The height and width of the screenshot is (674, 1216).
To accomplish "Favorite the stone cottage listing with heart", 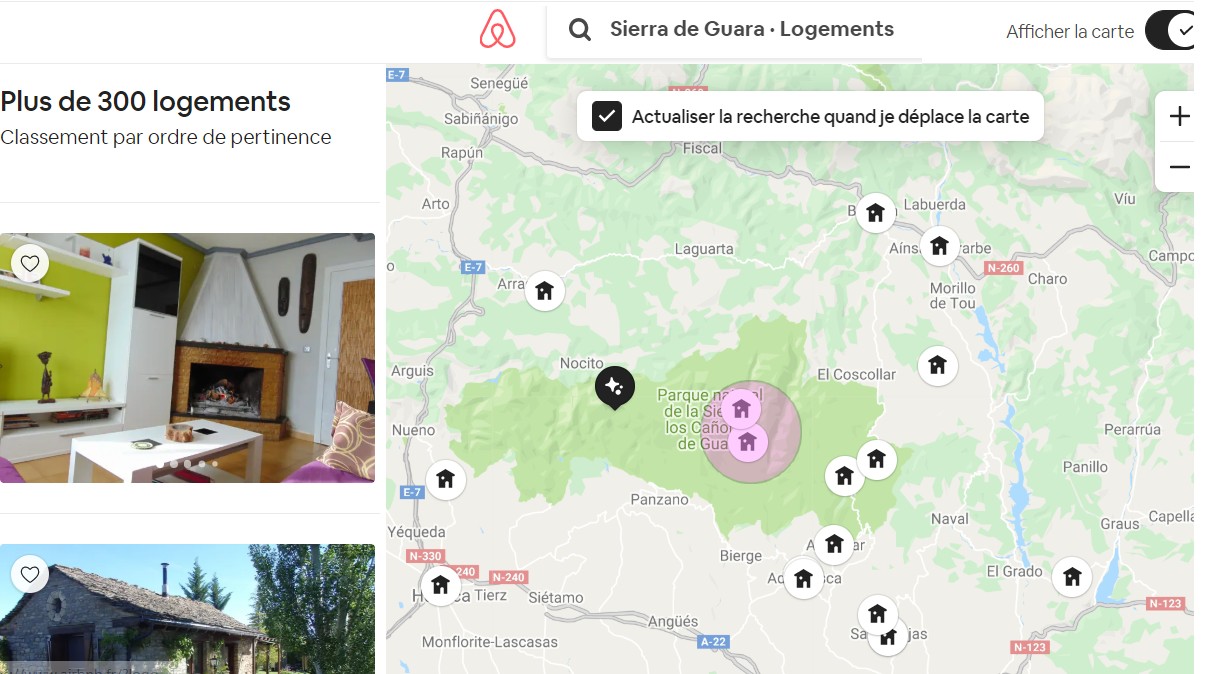I will (x=30, y=574).
